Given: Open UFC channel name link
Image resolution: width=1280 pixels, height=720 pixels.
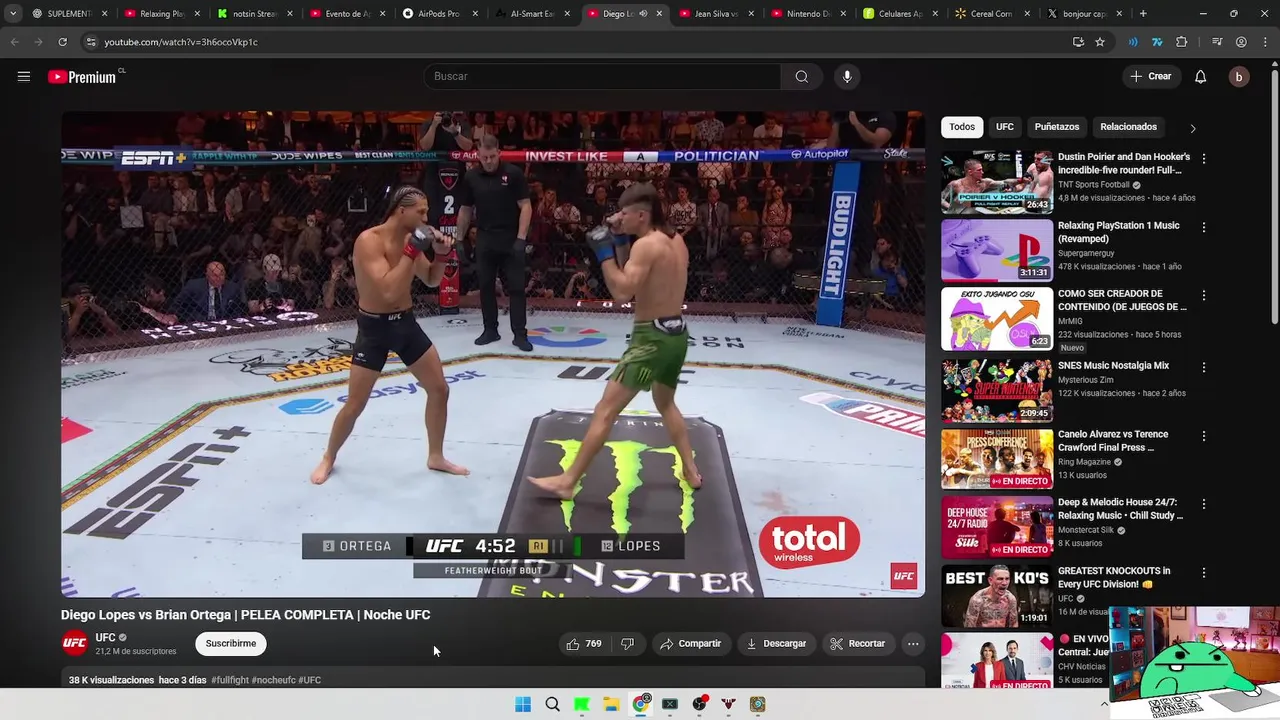Looking at the screenshot, I should [105, 637].
